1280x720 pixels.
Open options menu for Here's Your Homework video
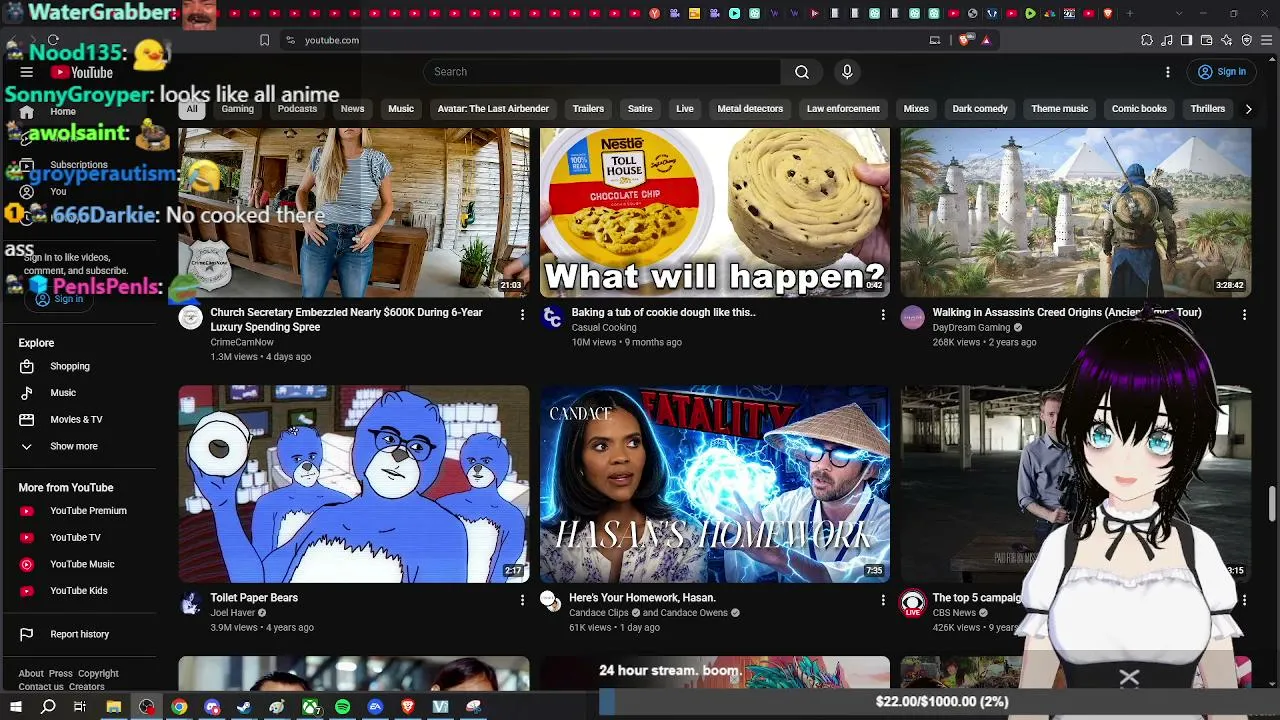(x=883, y=600)
